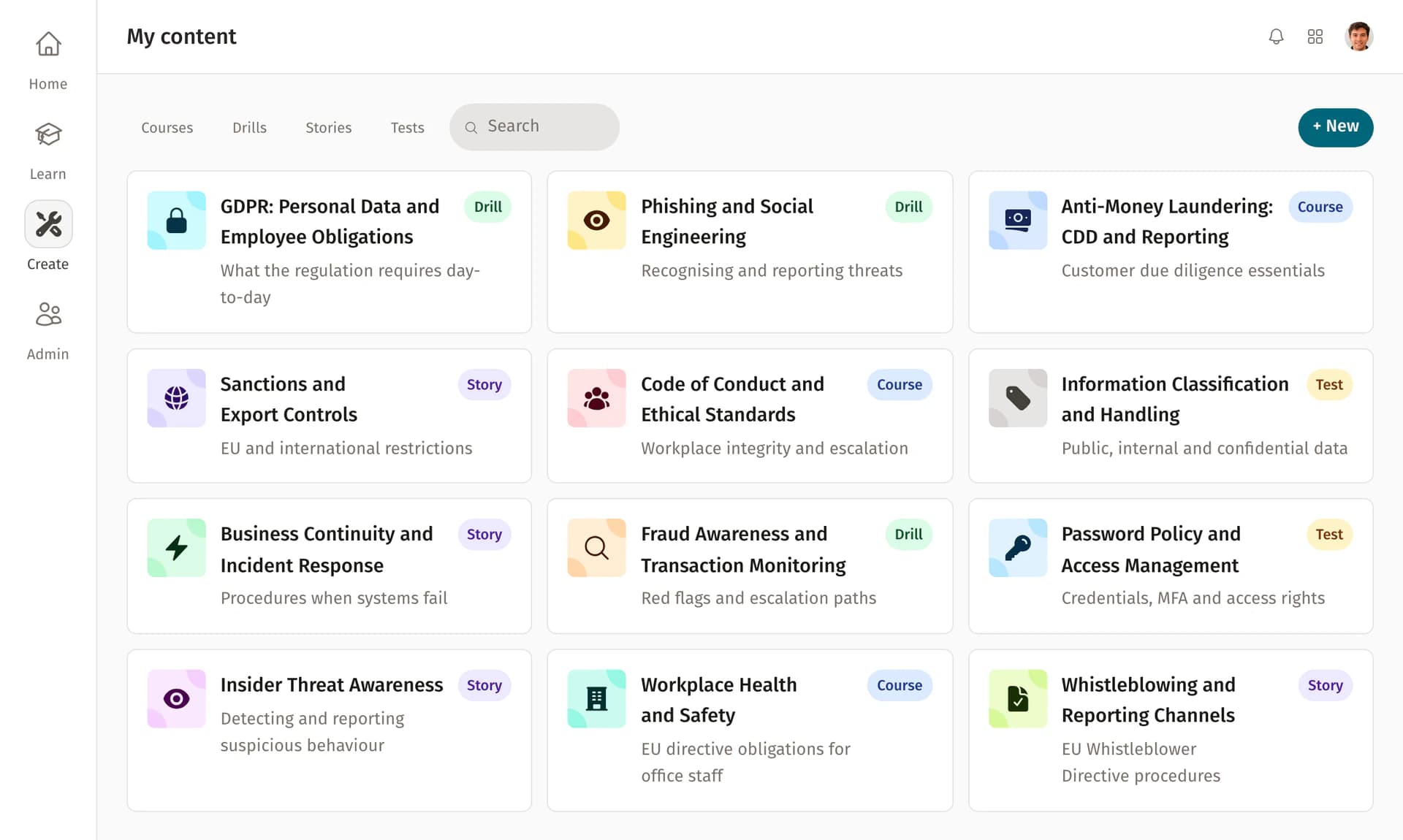The width and height of the screenshot is (1403, 840).
Task: Click the lightning icon on Business Continuity card
Action: 176,547
